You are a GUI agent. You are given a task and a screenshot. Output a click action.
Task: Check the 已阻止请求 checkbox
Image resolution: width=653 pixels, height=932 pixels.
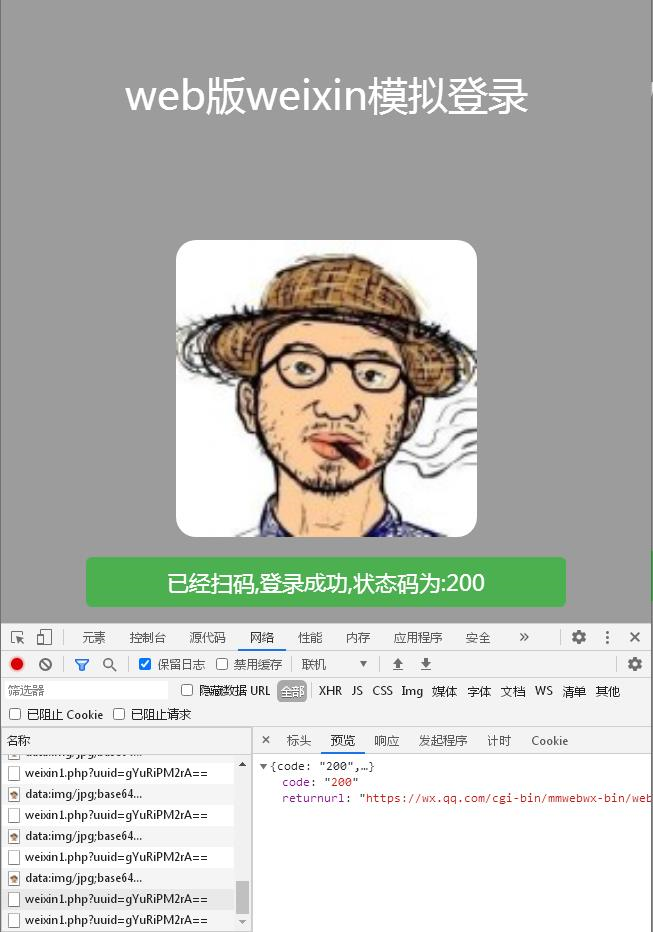tap(119, 714)
